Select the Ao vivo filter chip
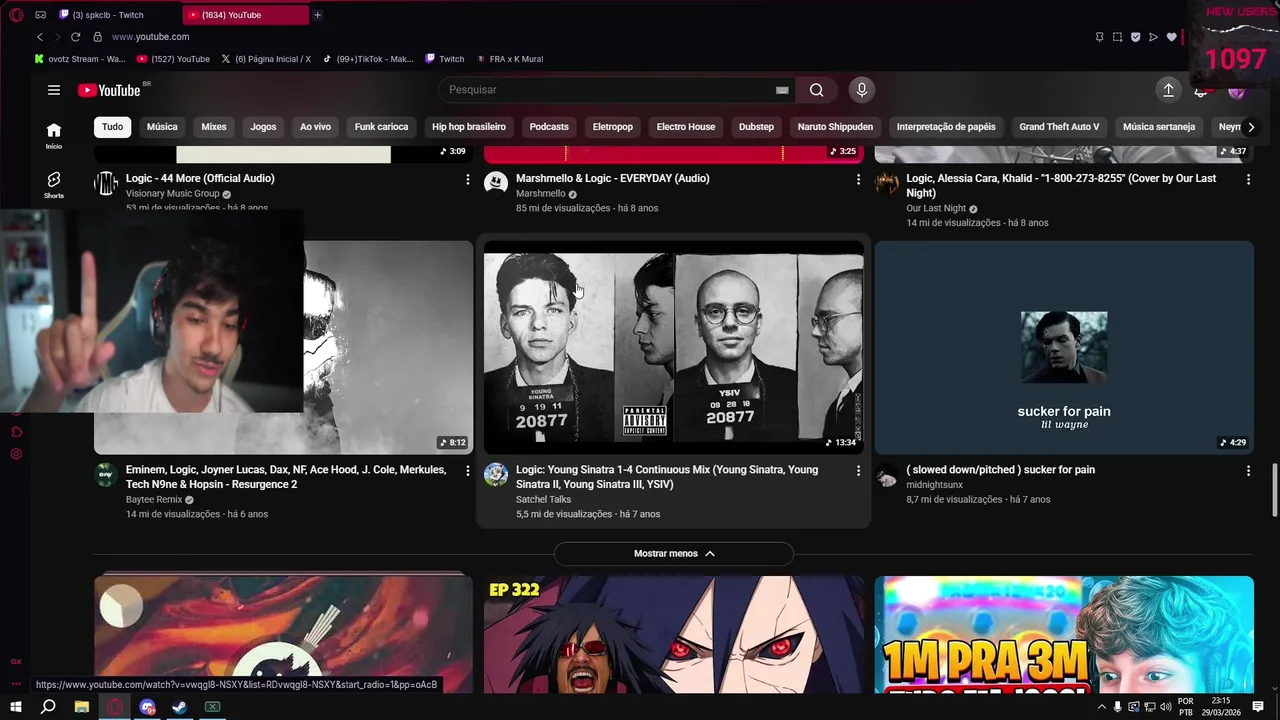 pyautogui.click(x=315, y=127)
